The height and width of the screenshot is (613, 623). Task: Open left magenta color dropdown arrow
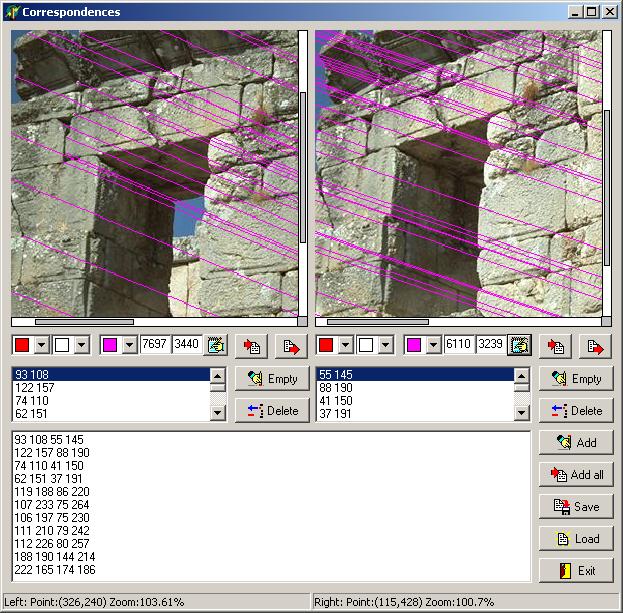[x=130, y=345]
